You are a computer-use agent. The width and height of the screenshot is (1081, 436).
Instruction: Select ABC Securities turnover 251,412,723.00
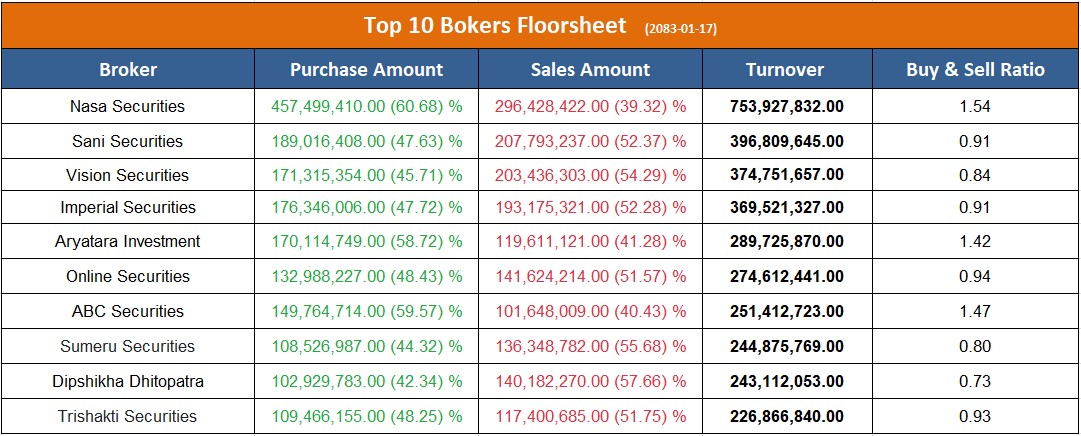point(785,311)
